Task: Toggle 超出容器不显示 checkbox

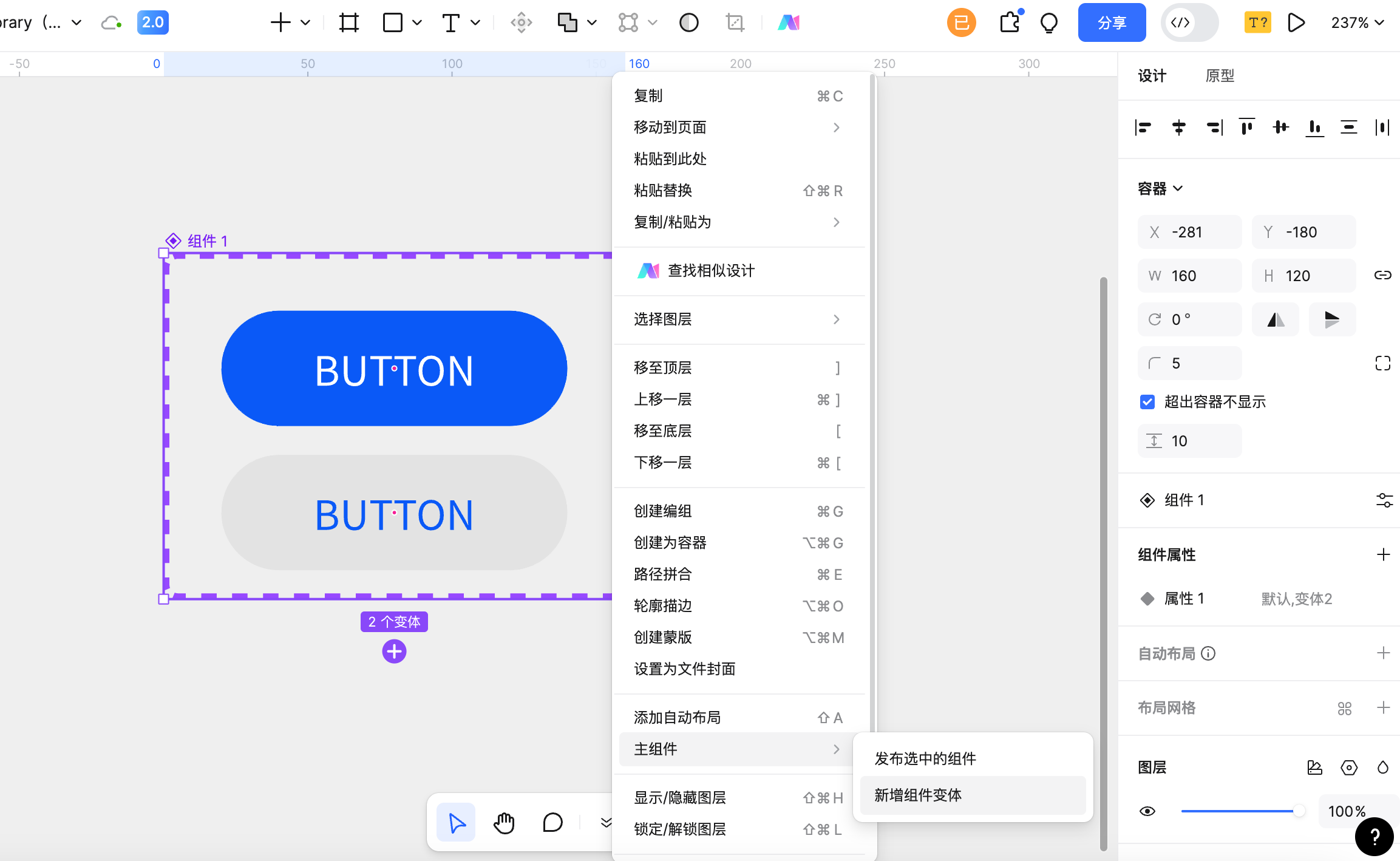Action: [x=1147, y=402]
